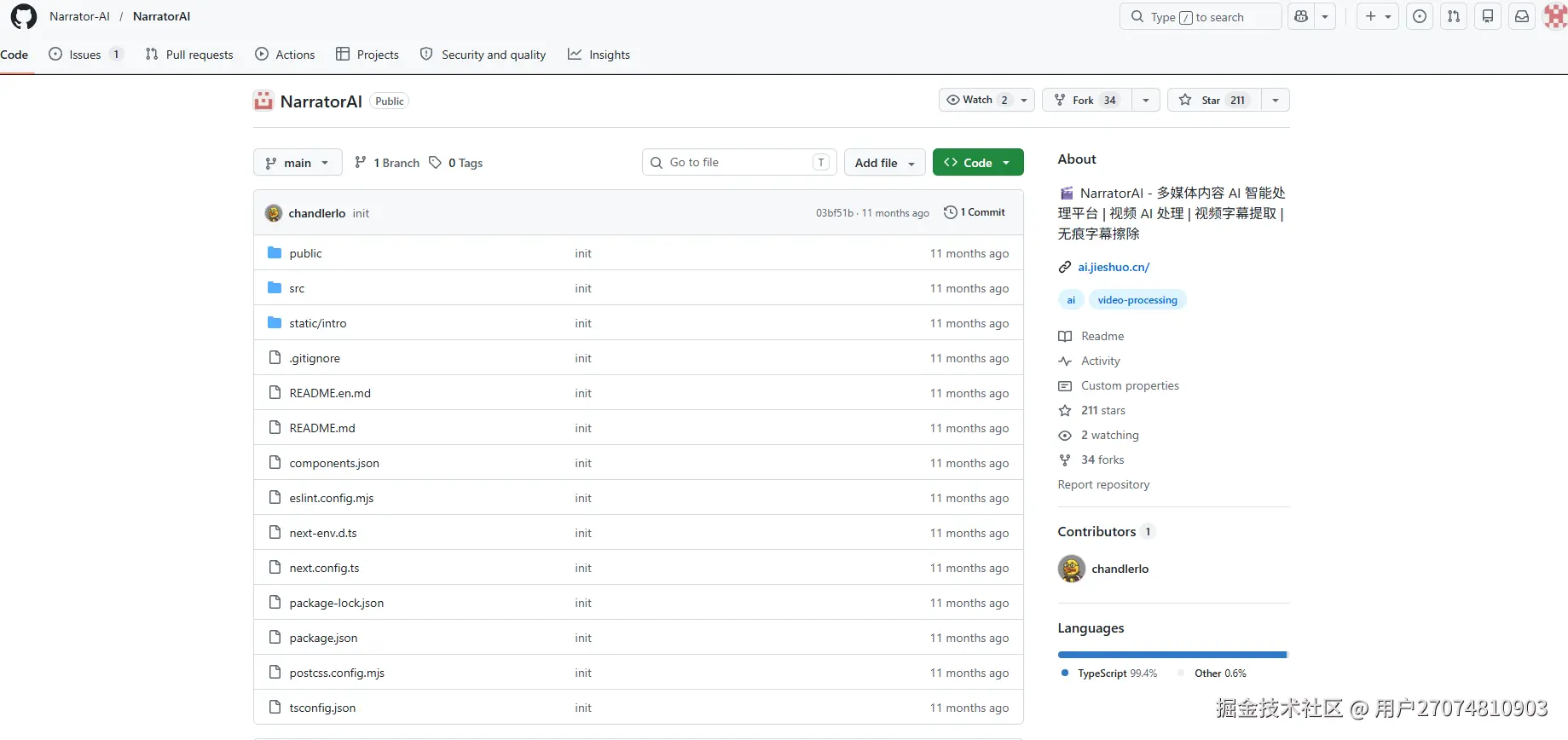This screenshot has height=740, width=1568.
Task: Open the eslint.config.mjs file
Action: coord(332,498)
